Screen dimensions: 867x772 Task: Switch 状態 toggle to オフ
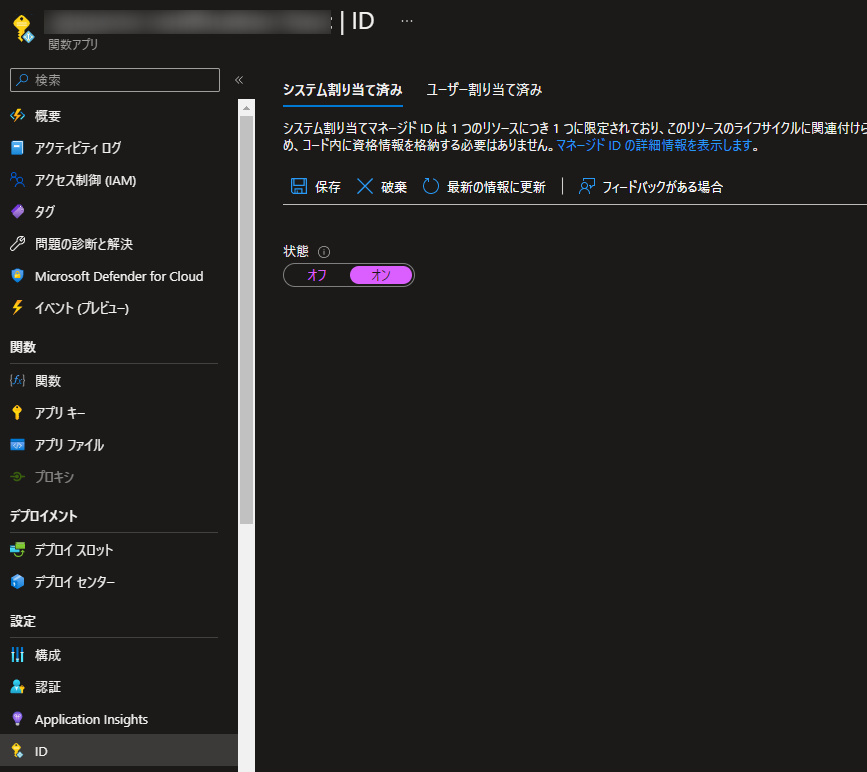pos(317,275)
